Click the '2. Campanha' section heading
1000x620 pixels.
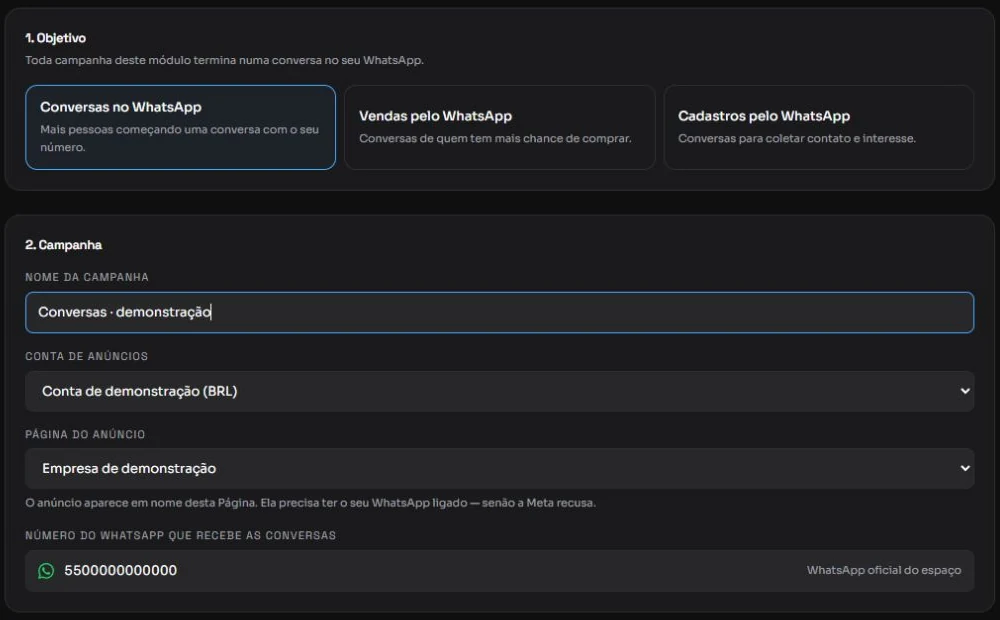coord(63,245)
